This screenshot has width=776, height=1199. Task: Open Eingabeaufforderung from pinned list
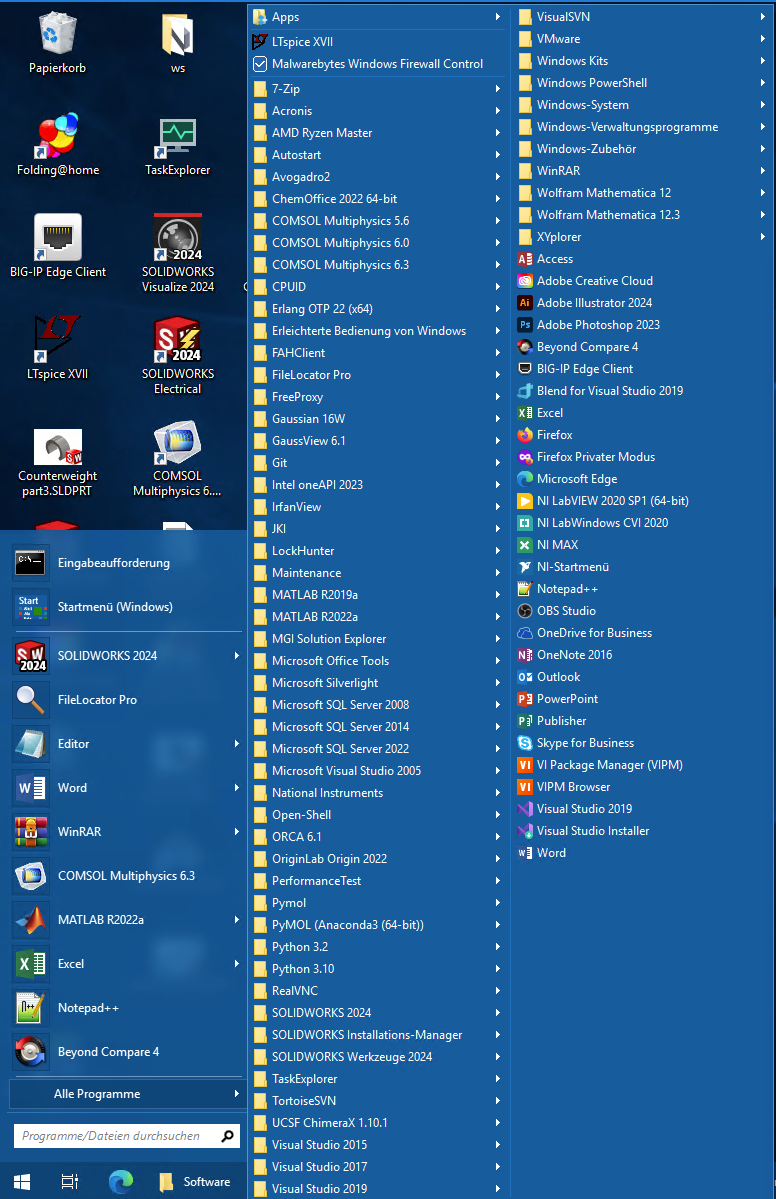126,564
